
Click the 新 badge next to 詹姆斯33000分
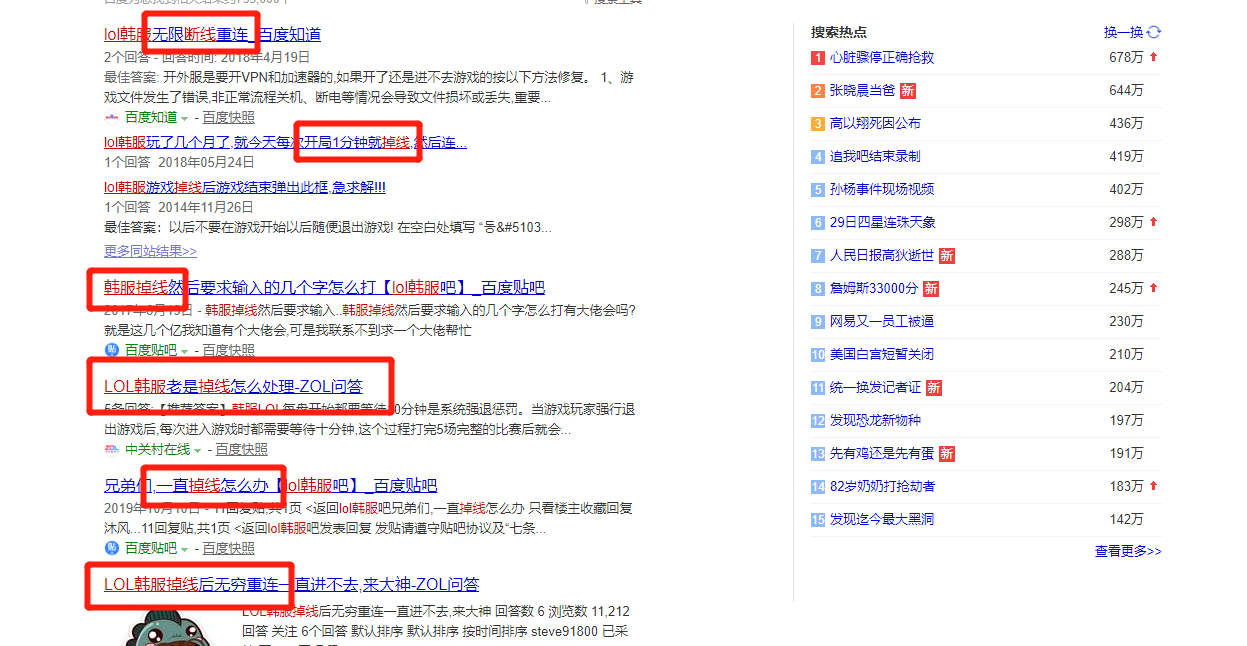click(931, 289)
